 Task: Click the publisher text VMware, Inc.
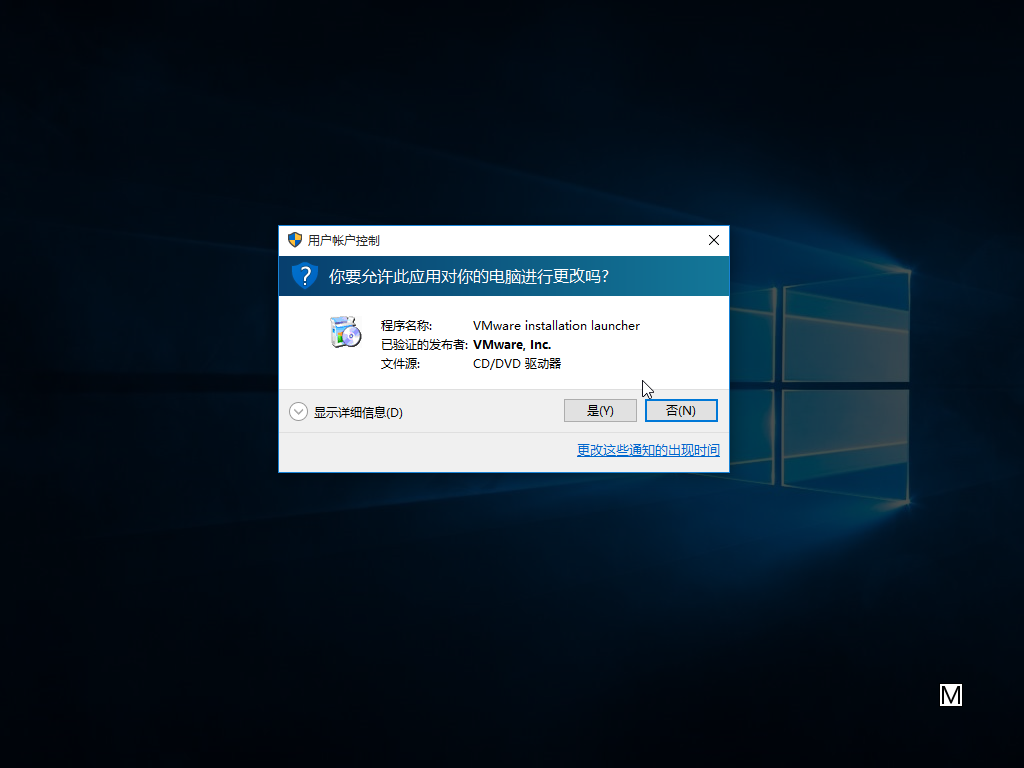pos(512,344)
